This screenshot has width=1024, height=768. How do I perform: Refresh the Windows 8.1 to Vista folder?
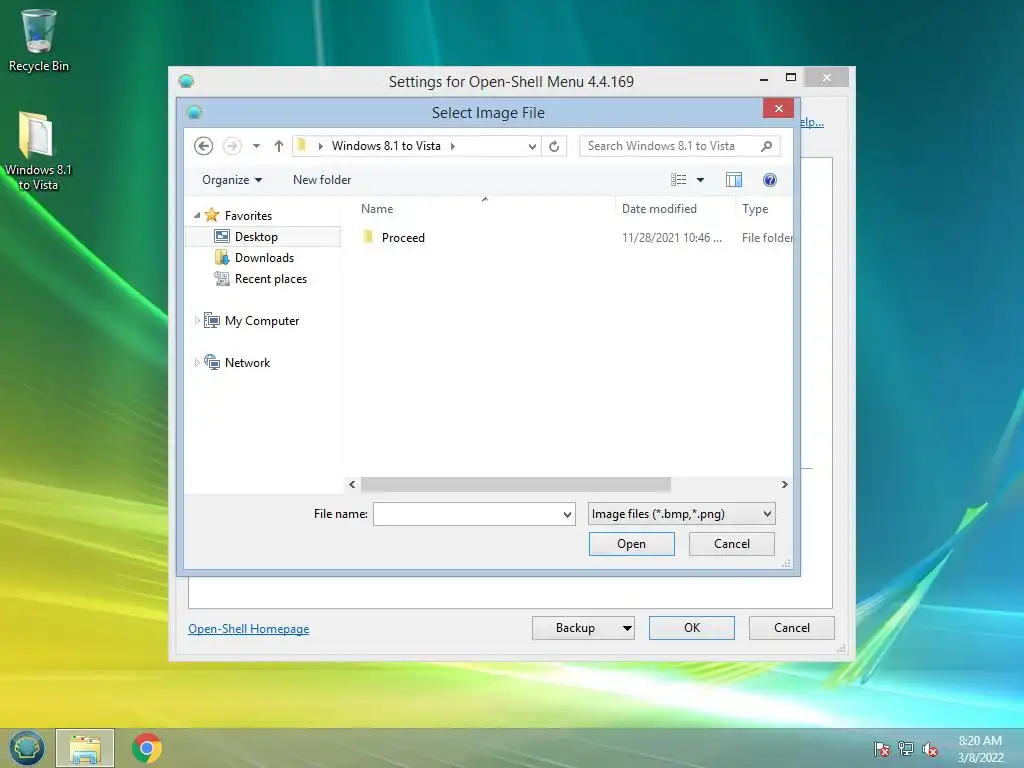tap(554, 146)
